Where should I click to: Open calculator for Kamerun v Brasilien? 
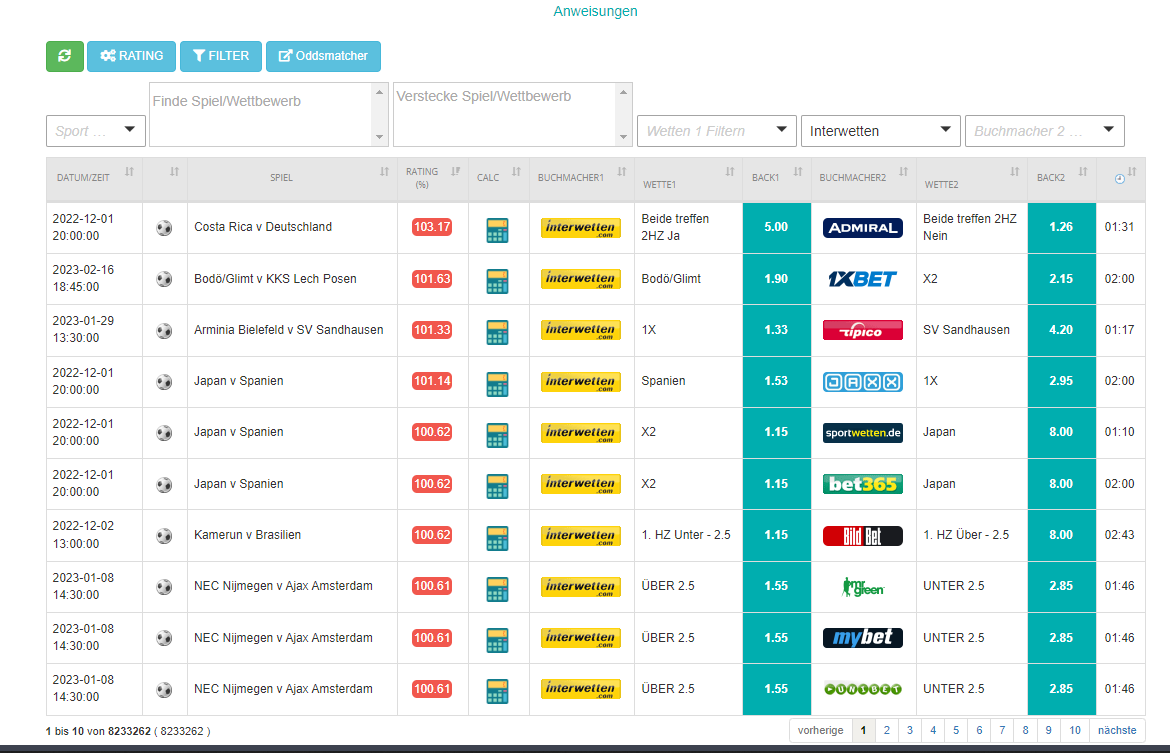(497, 537)
